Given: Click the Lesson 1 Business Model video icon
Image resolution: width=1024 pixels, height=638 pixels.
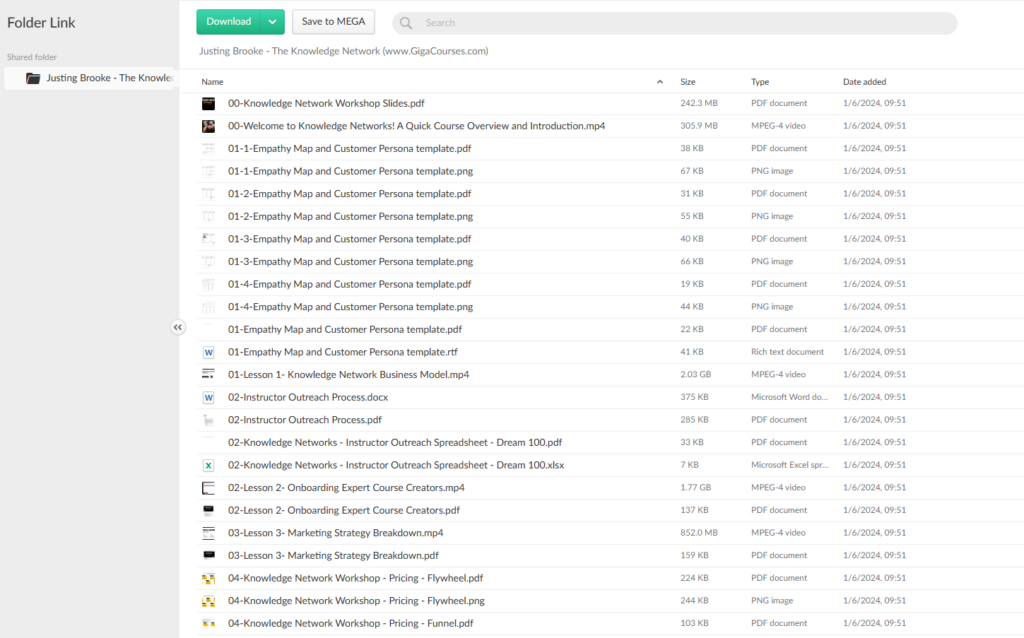Looking at the screenshot, I should [x=208, y=375].
